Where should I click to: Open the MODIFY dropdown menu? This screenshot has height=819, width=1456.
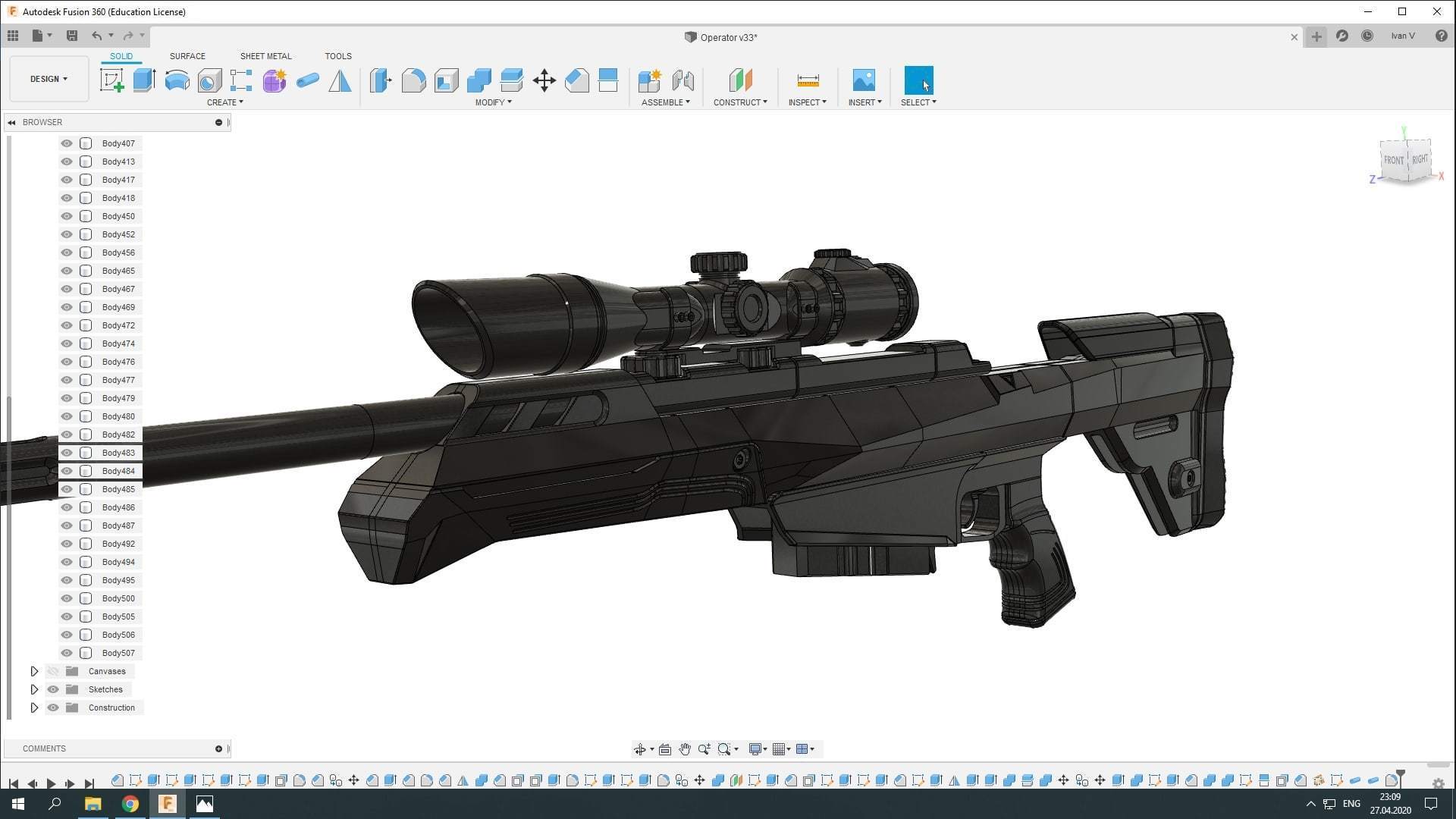coord(493,102)
